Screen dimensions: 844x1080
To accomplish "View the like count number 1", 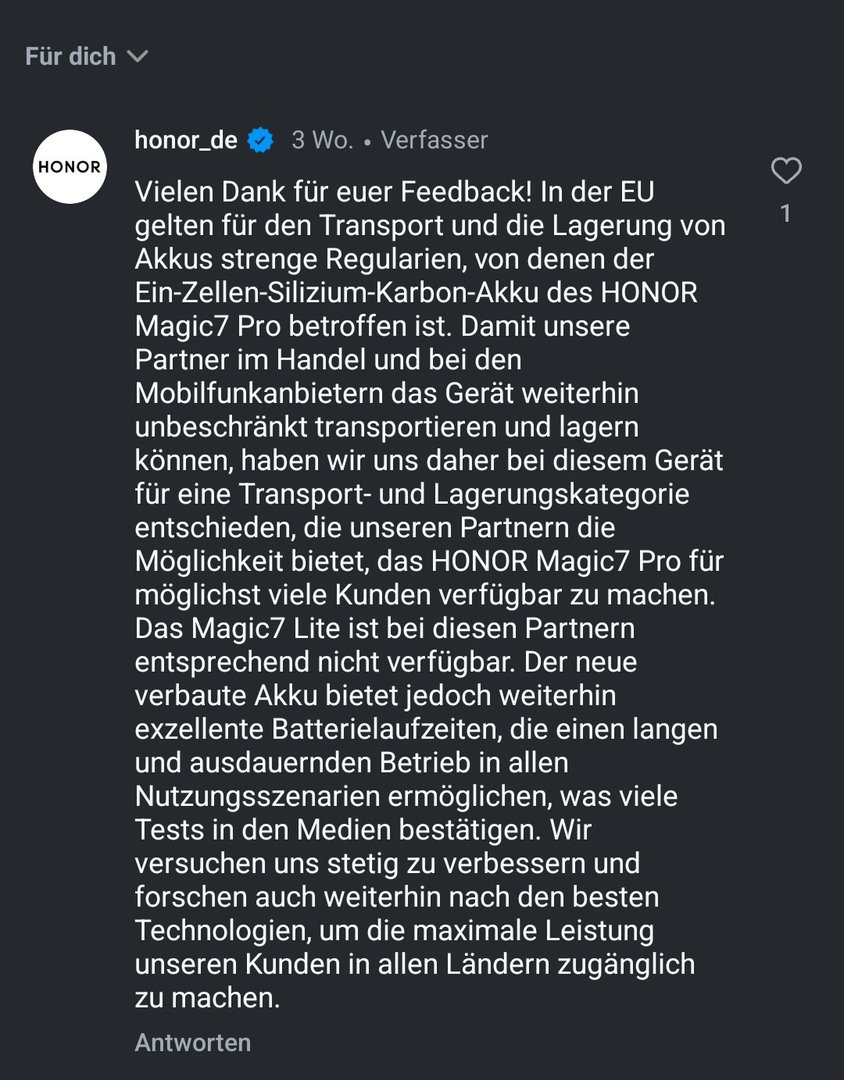I will [786, 214].
